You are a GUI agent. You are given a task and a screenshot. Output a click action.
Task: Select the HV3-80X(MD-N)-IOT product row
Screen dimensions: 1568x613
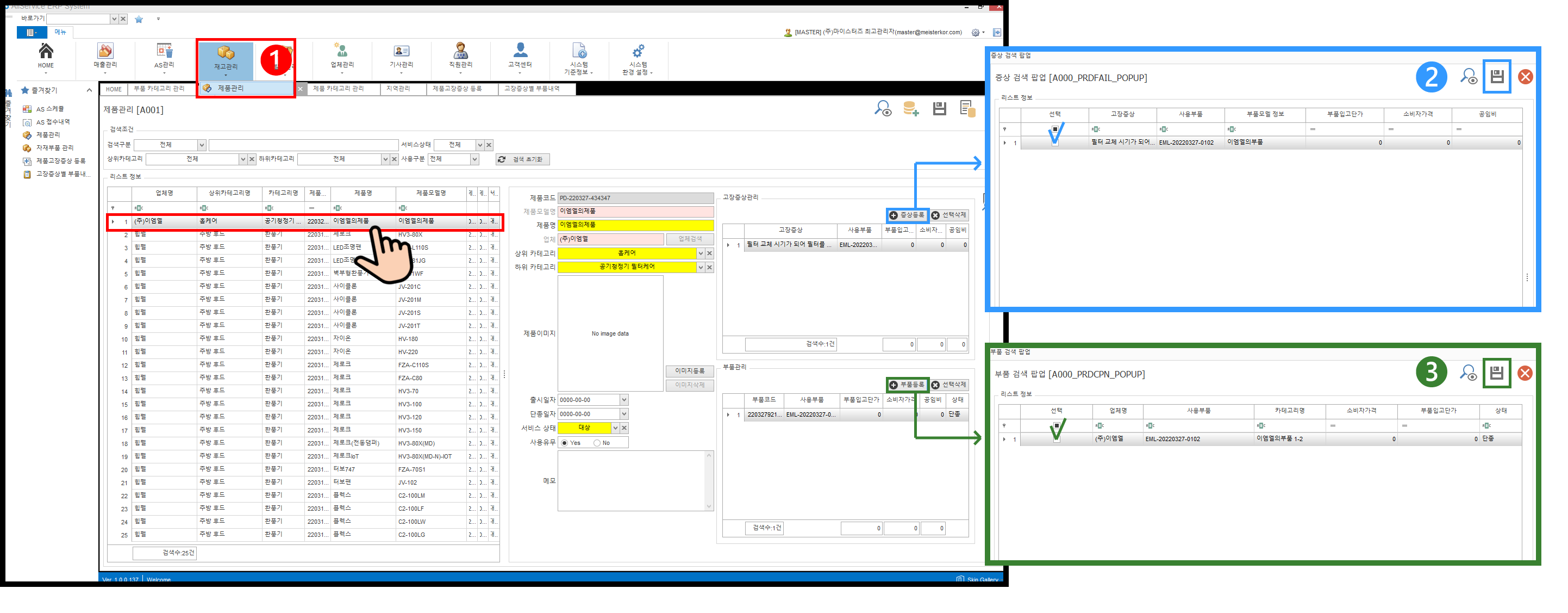click(304, 456)
